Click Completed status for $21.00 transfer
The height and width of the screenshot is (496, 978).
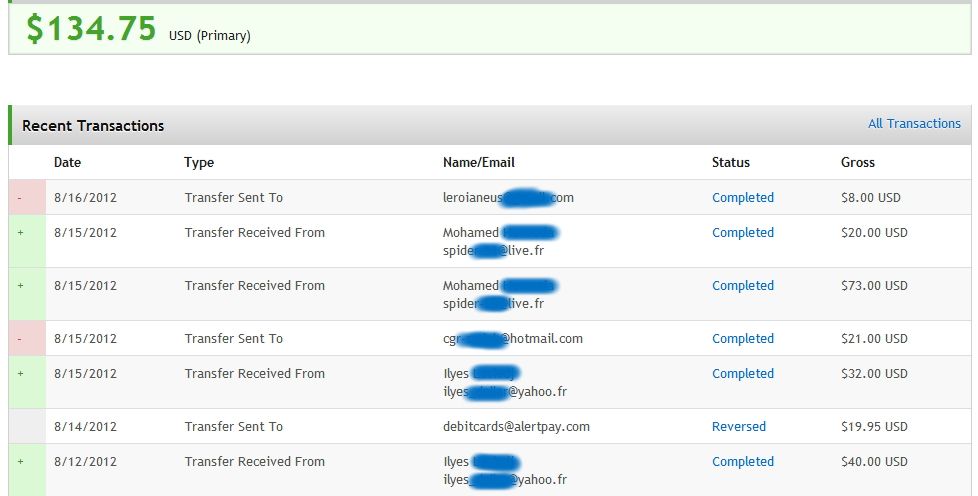click(743, 339)
